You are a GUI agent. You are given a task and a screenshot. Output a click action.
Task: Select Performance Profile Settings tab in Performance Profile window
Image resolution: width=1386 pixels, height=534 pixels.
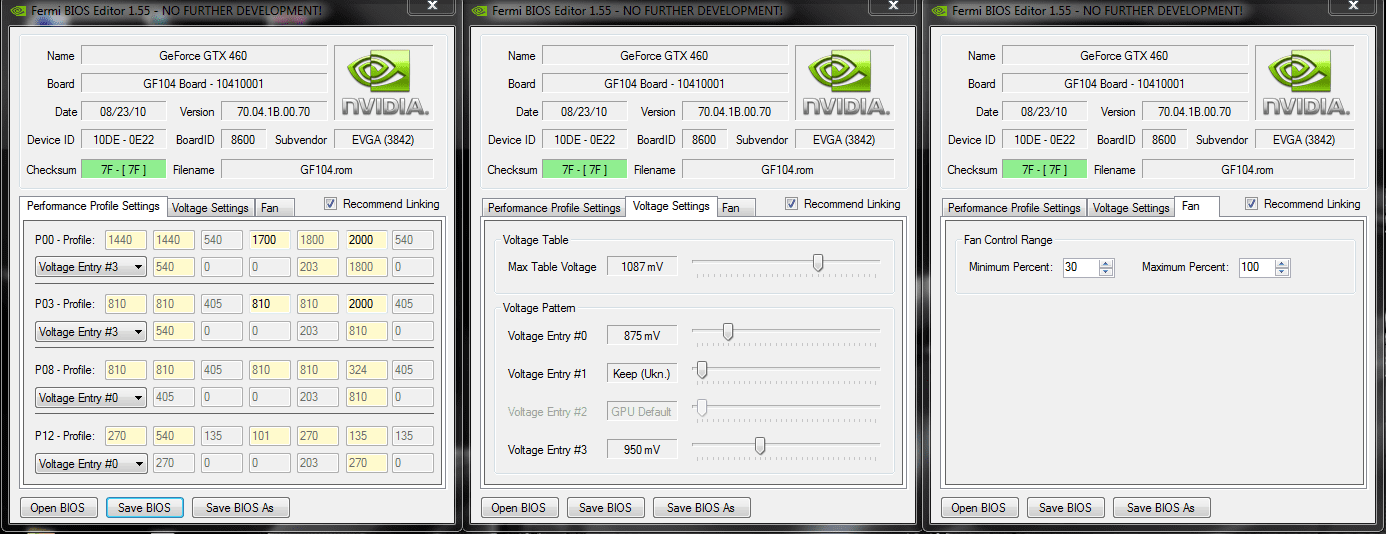tap(93, 206)
